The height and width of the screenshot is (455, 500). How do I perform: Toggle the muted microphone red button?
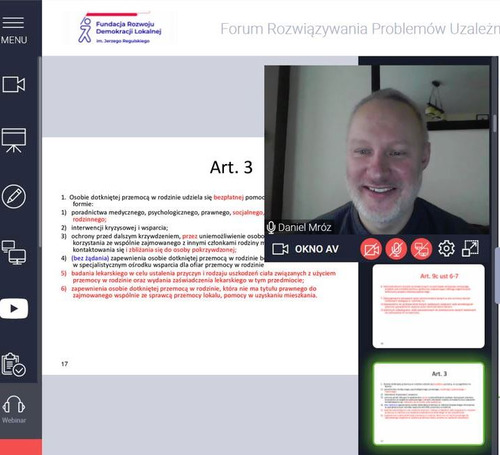pyautogui.click(x=396, y=249)
